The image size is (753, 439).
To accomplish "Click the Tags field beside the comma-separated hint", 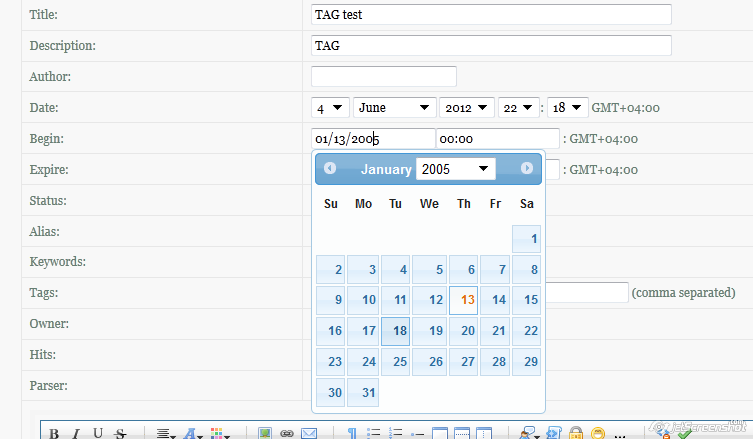I will [x=587, y=293].
